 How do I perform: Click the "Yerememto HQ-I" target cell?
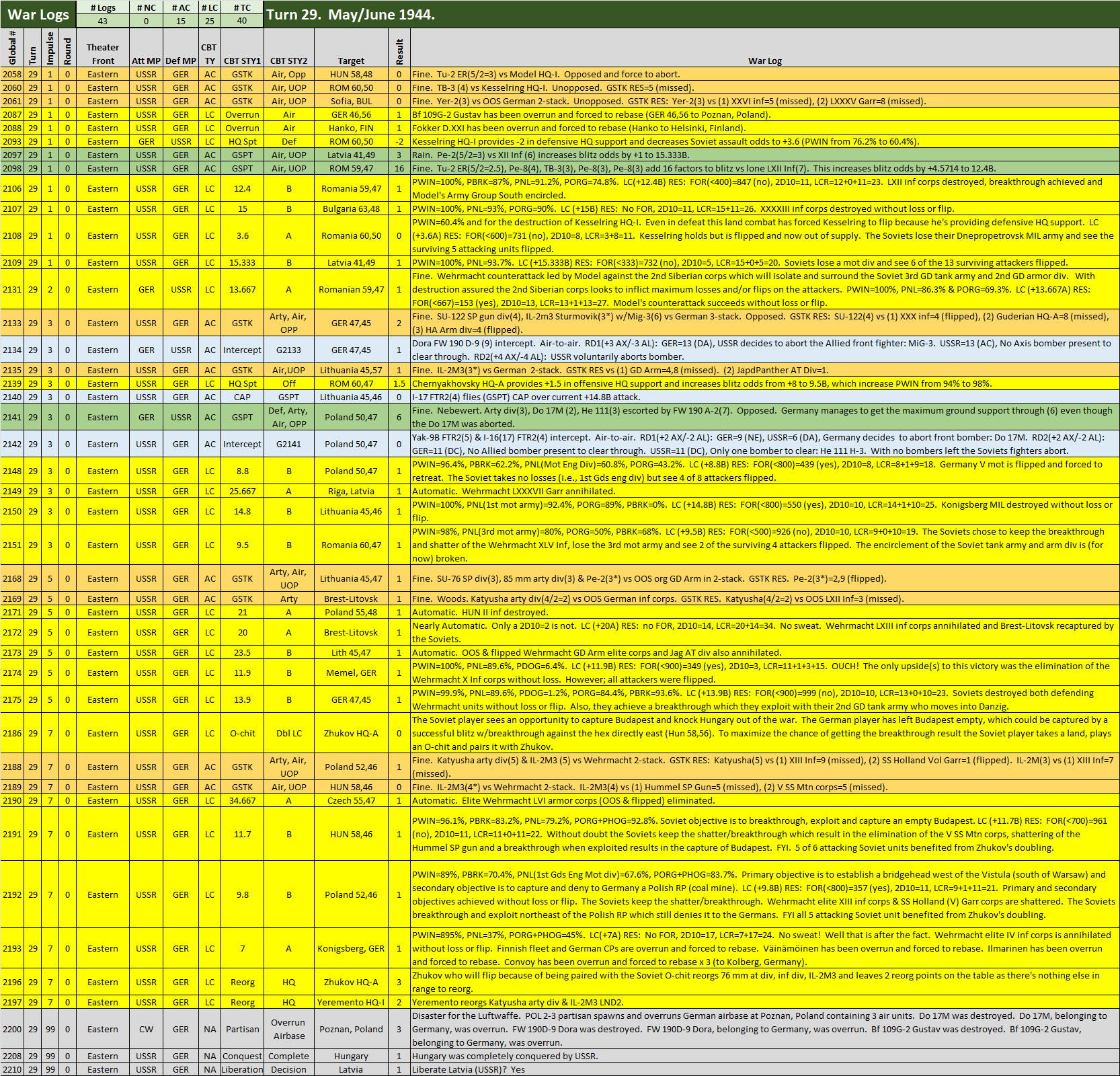[351, 1002]
